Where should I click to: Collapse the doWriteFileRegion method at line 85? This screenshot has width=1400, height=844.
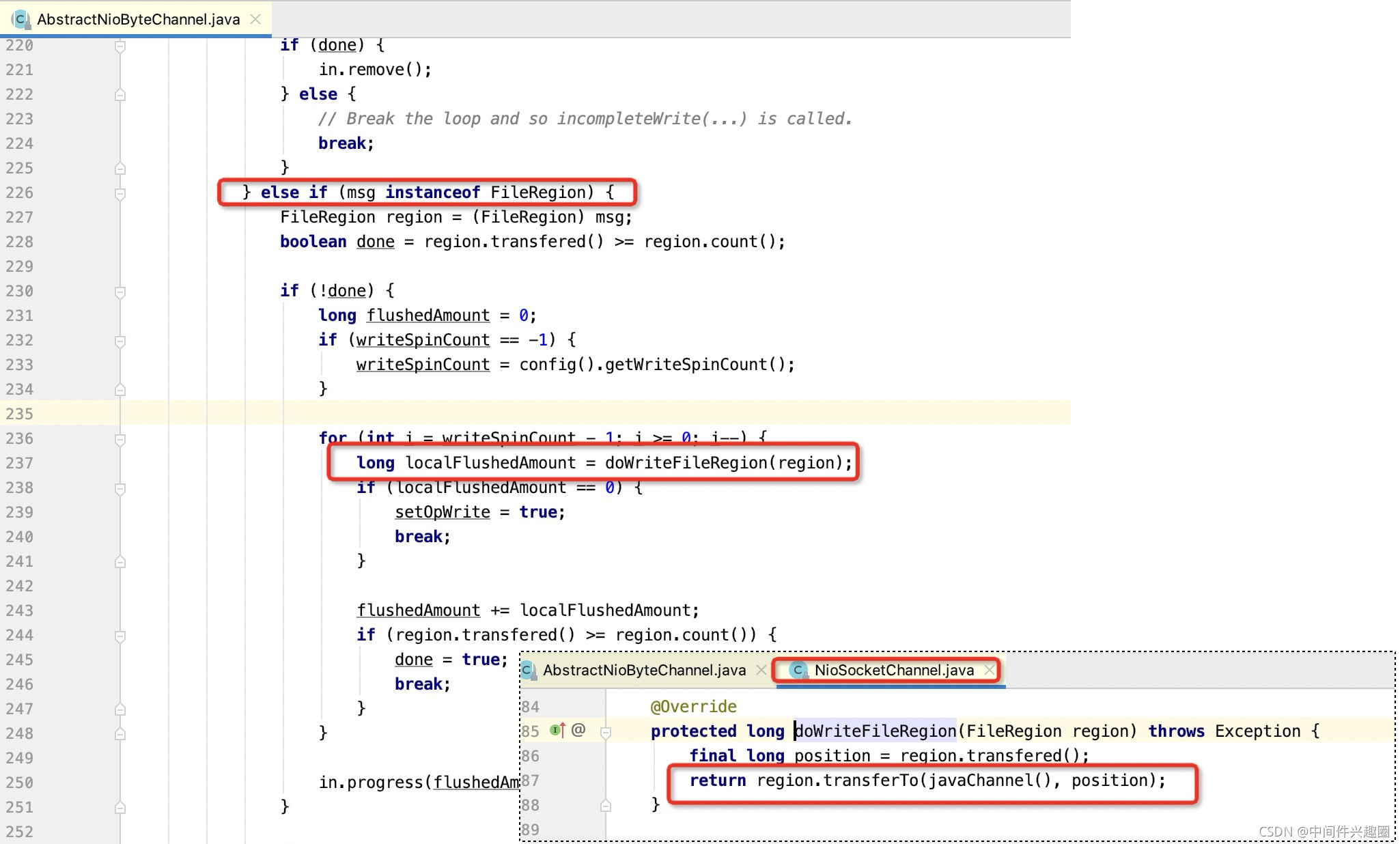[605, 732]
